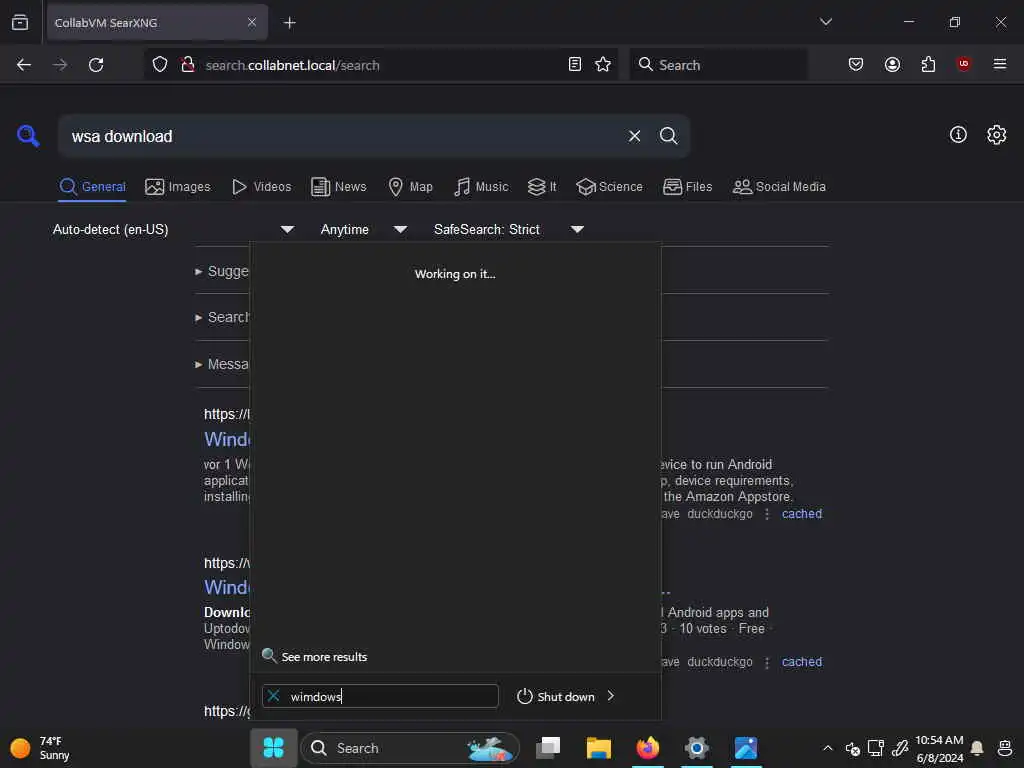Click the taskbar Search box
This screenshot has height=768, width=1024.
(410, 748)
